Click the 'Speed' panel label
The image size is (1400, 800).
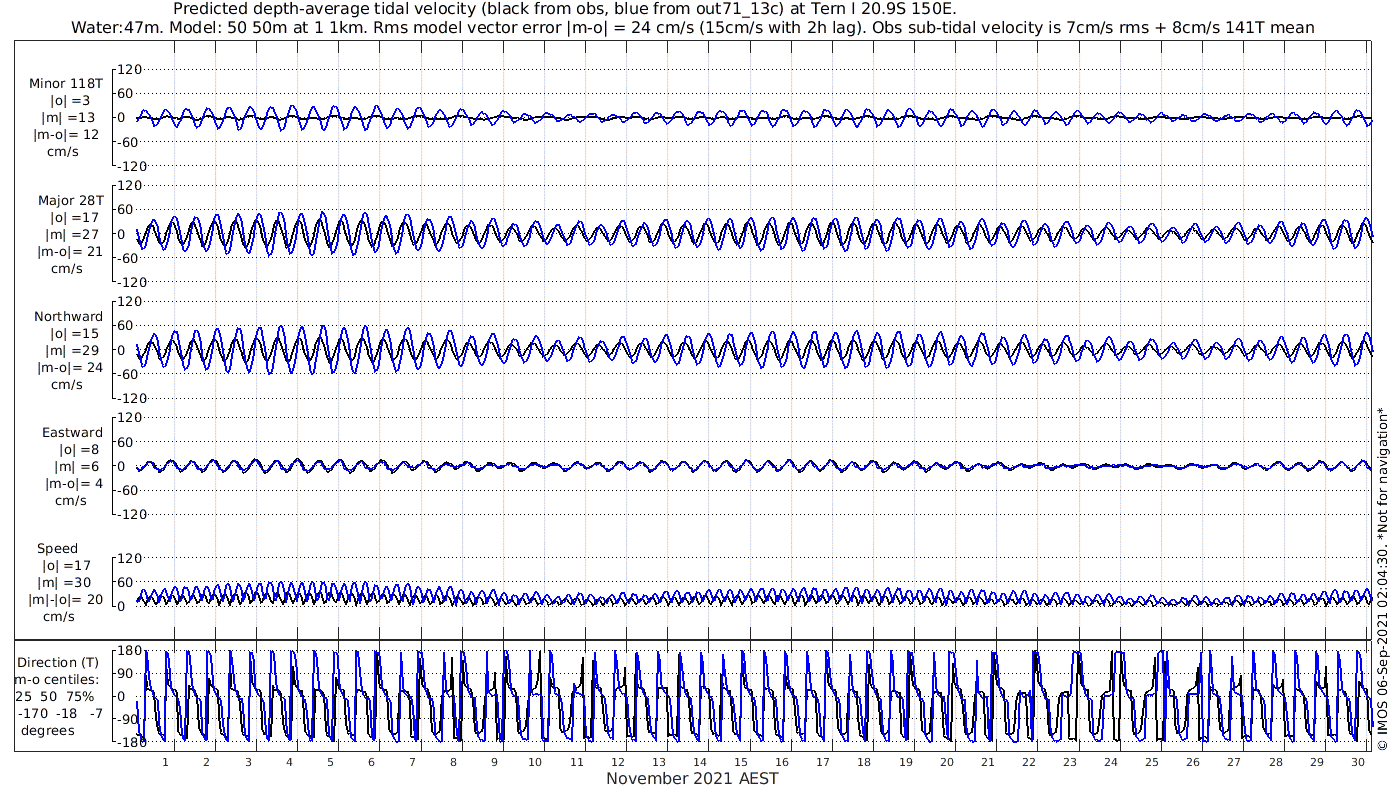click(x=57, y=548)
